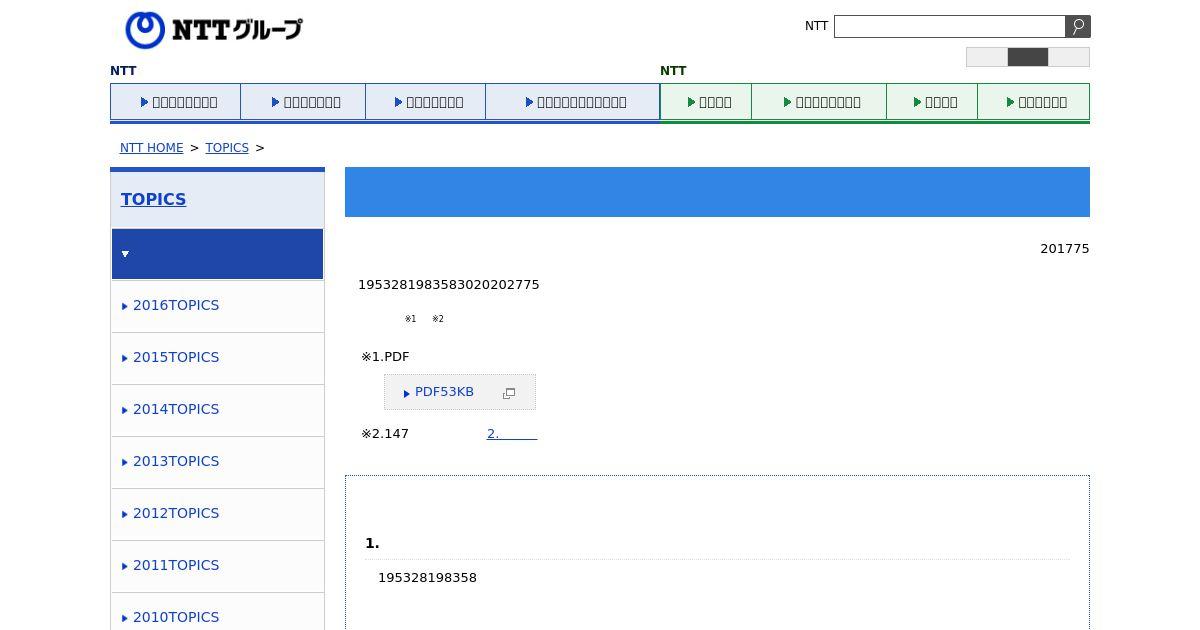This screenshot has height=630, width=1200.
Task: Open 2016TOPICS in the sidebar
Action: 176,305
